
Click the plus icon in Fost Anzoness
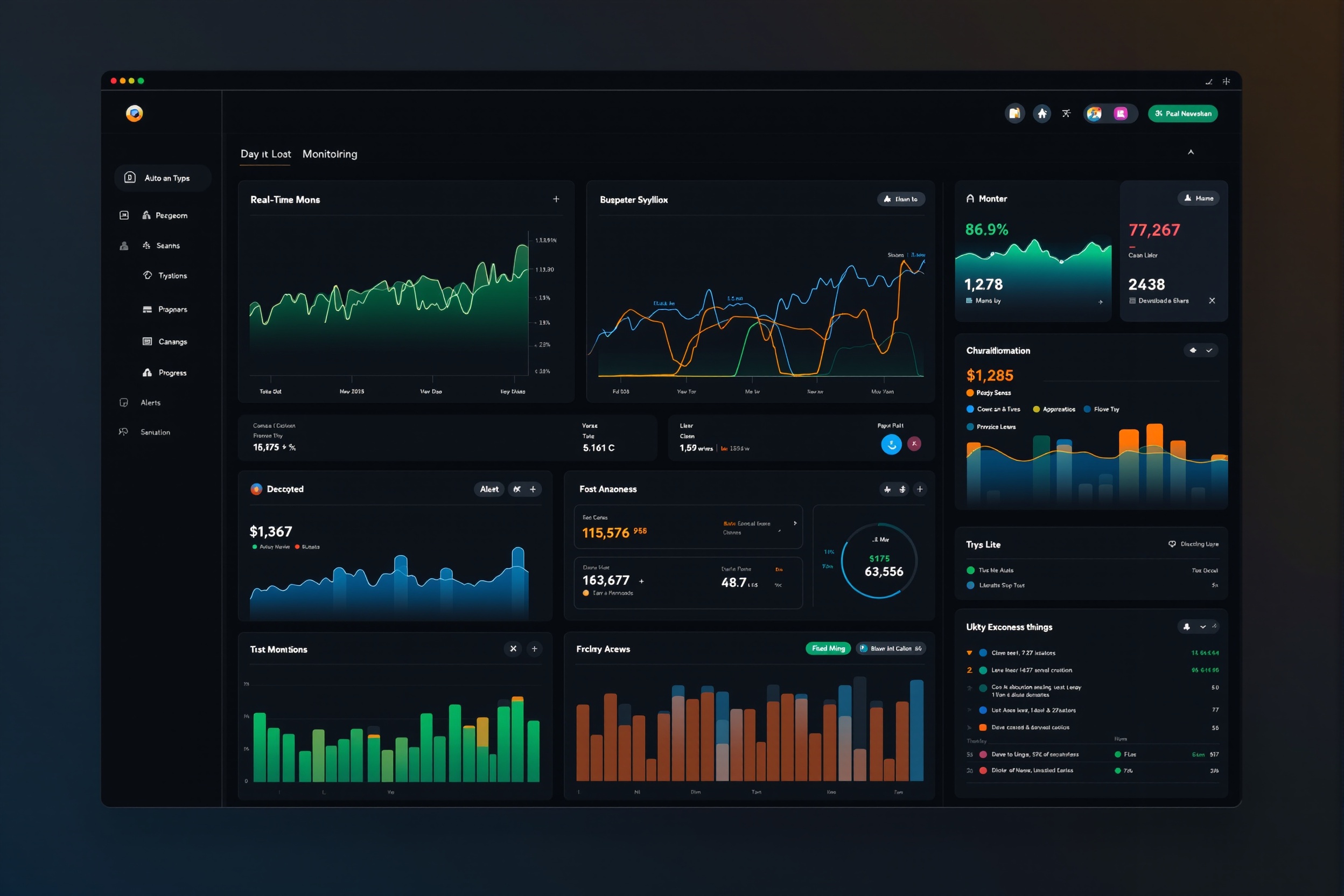point(920,489)
